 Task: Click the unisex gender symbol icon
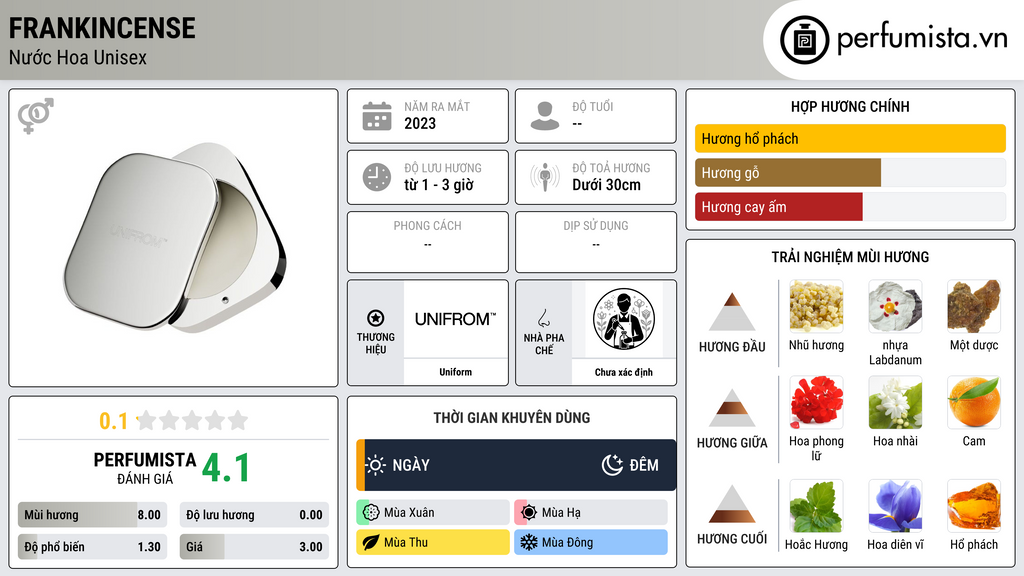click(36, 116)
